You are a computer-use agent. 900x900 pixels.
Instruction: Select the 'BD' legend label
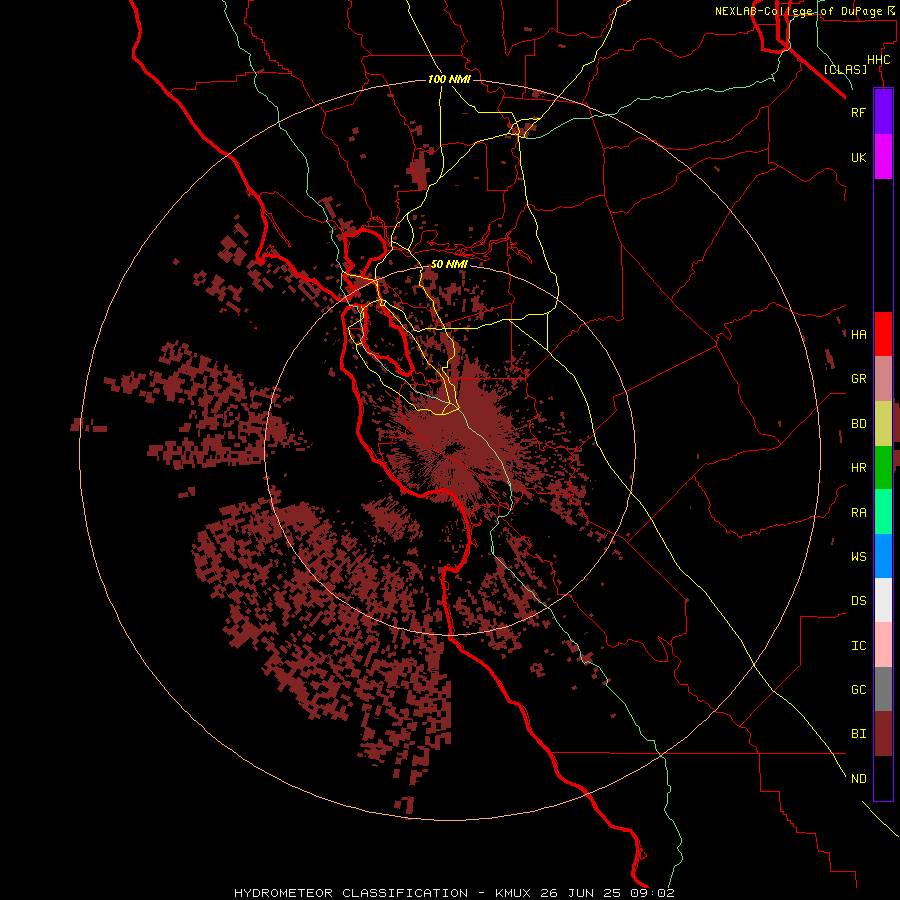[858, 424]
